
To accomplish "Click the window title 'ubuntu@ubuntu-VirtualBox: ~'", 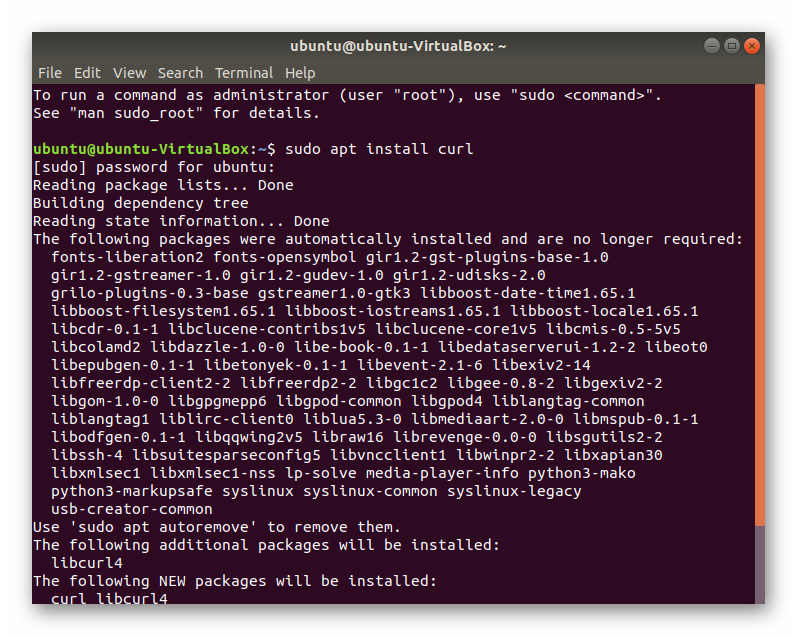I will (x=398, y=46).
